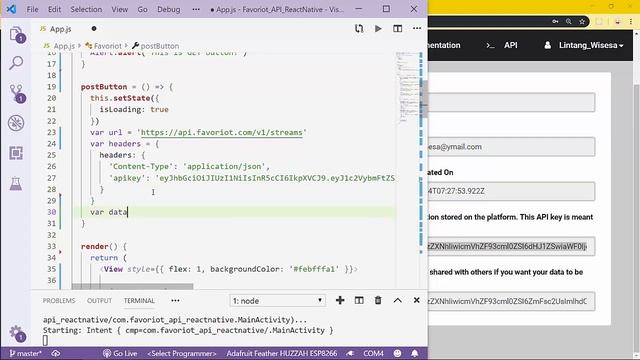Click the unsaved dot on the App.js tab
This screenshot has height=360, width=640.
click(94, 29)
